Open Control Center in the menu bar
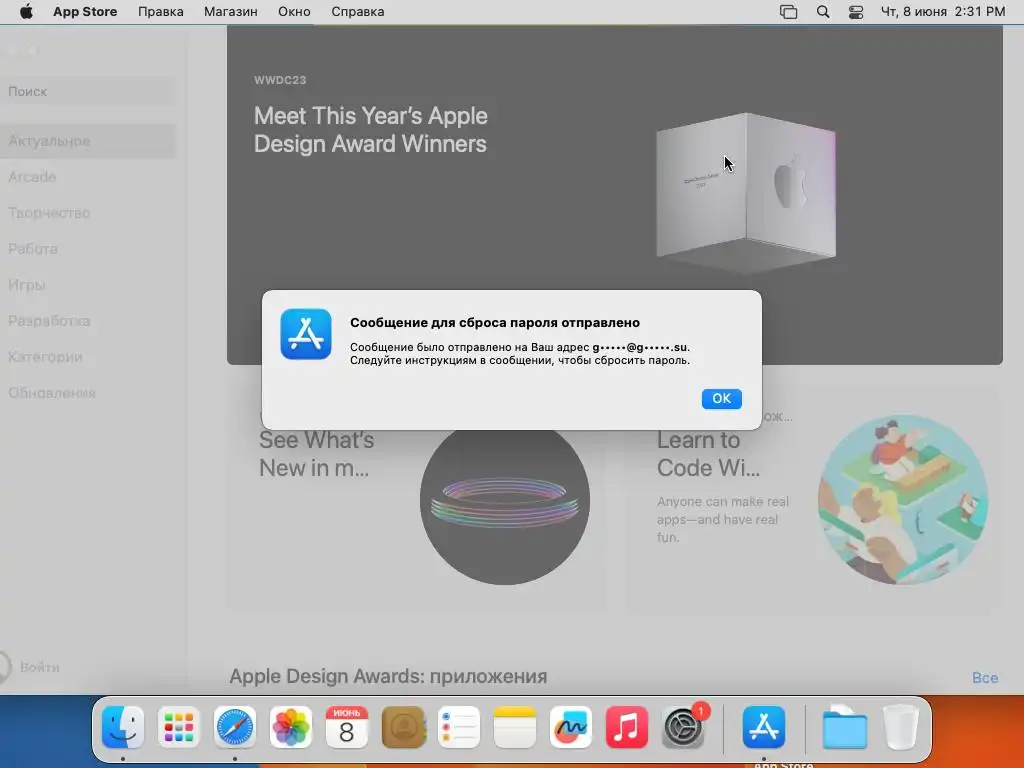This screenshot has height=768, width=1024. coord(856,12)
